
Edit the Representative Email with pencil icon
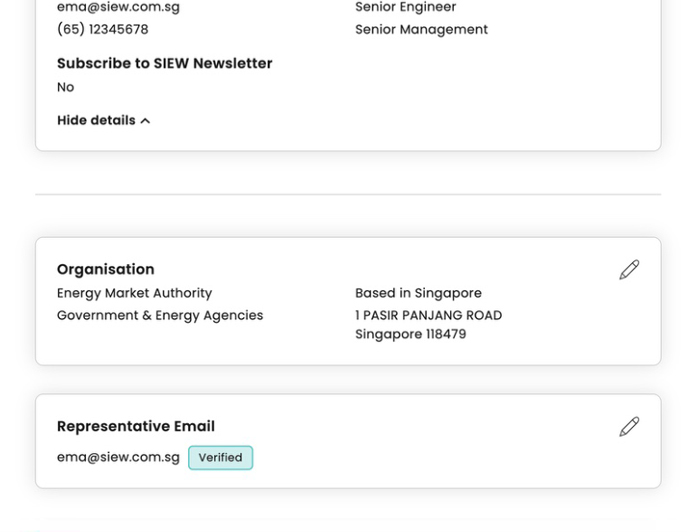(x=629, y=426)
